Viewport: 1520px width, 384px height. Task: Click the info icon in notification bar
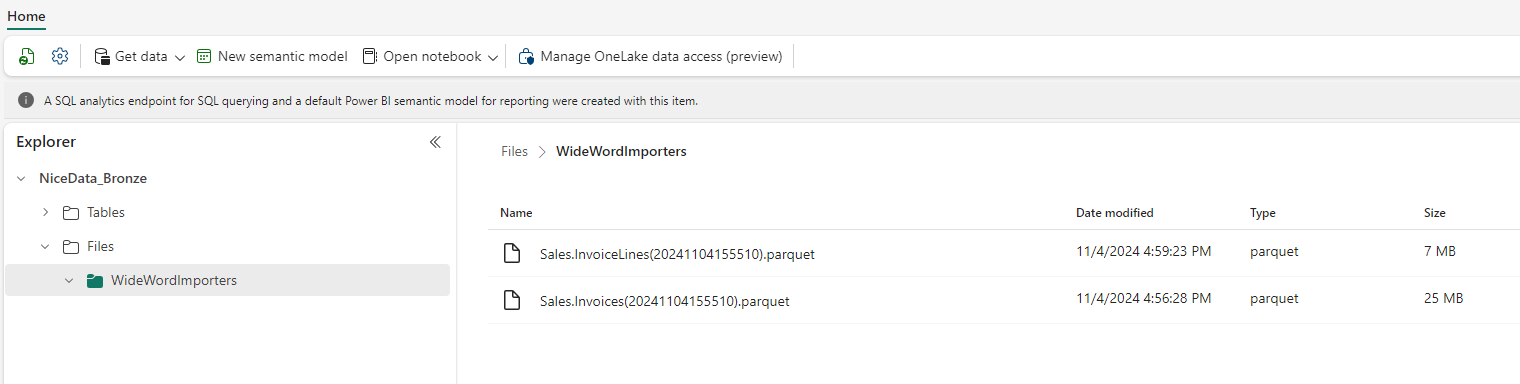tap(26, 101)
